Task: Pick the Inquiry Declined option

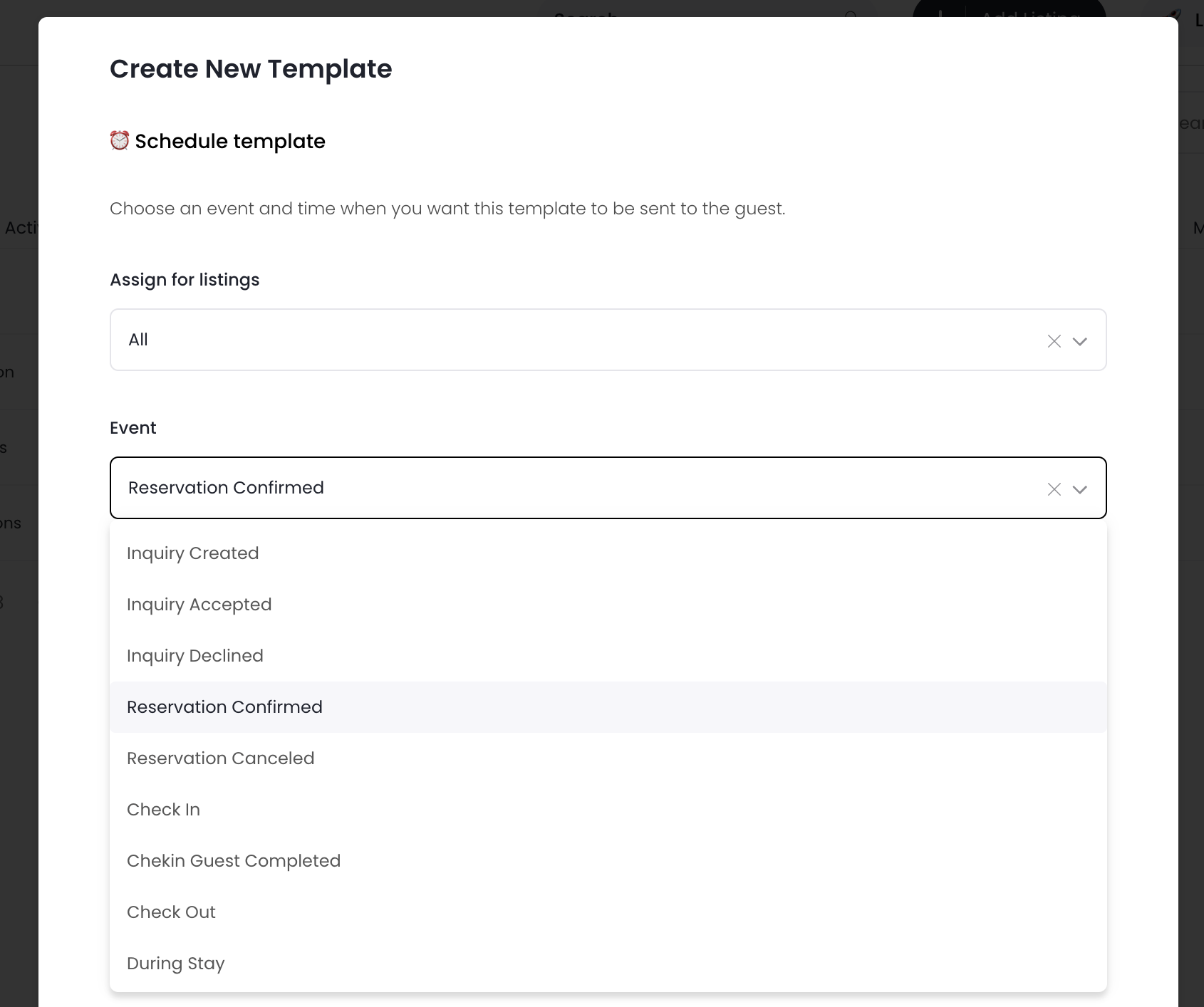Action: coord(195,656)
